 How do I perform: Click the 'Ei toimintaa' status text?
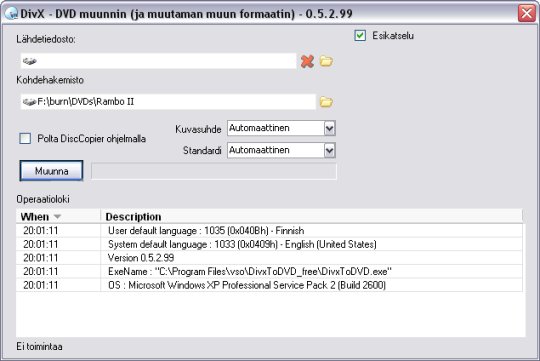tap(39, 347)
